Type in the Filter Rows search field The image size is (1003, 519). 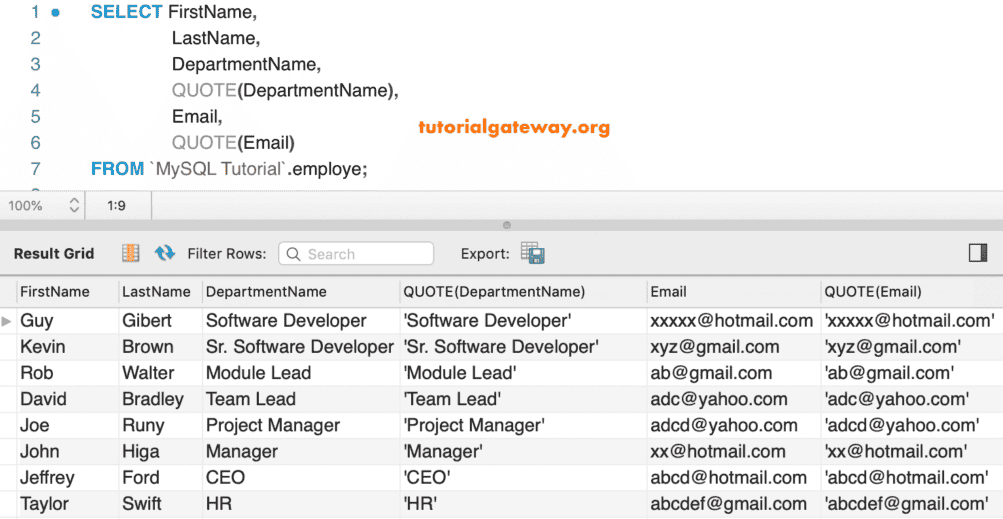coord(366,254)
